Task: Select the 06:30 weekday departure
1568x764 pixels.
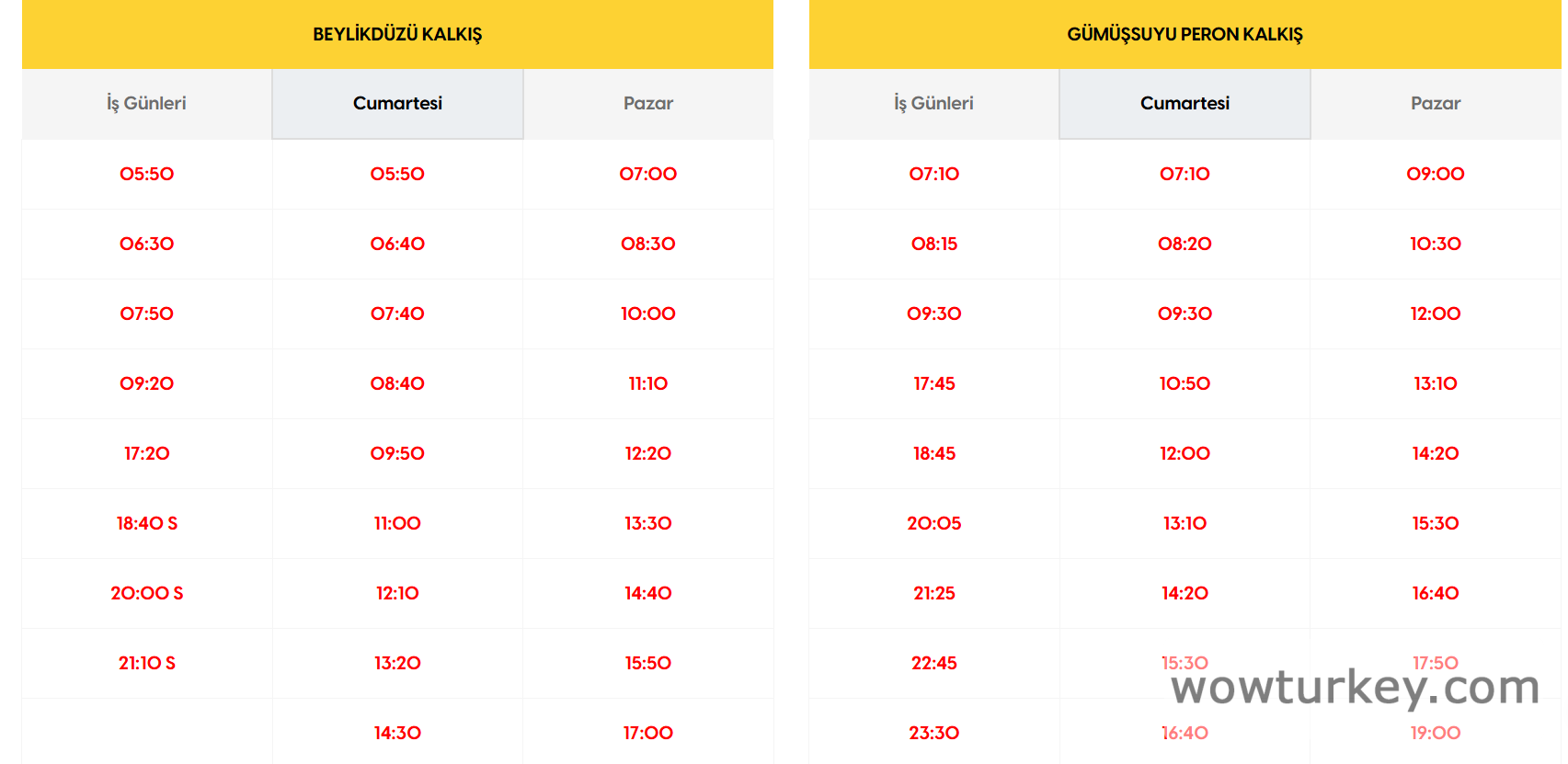Action: (146, 244)
